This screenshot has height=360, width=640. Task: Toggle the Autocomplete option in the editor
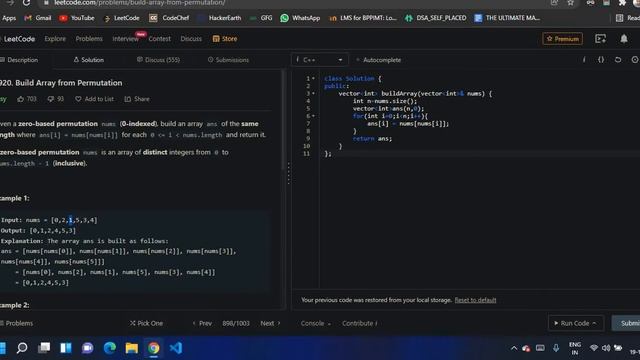click(378, 60)
